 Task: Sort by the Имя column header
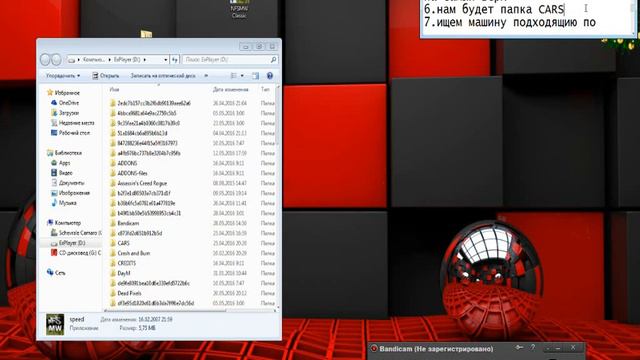[x=114, y=89]
